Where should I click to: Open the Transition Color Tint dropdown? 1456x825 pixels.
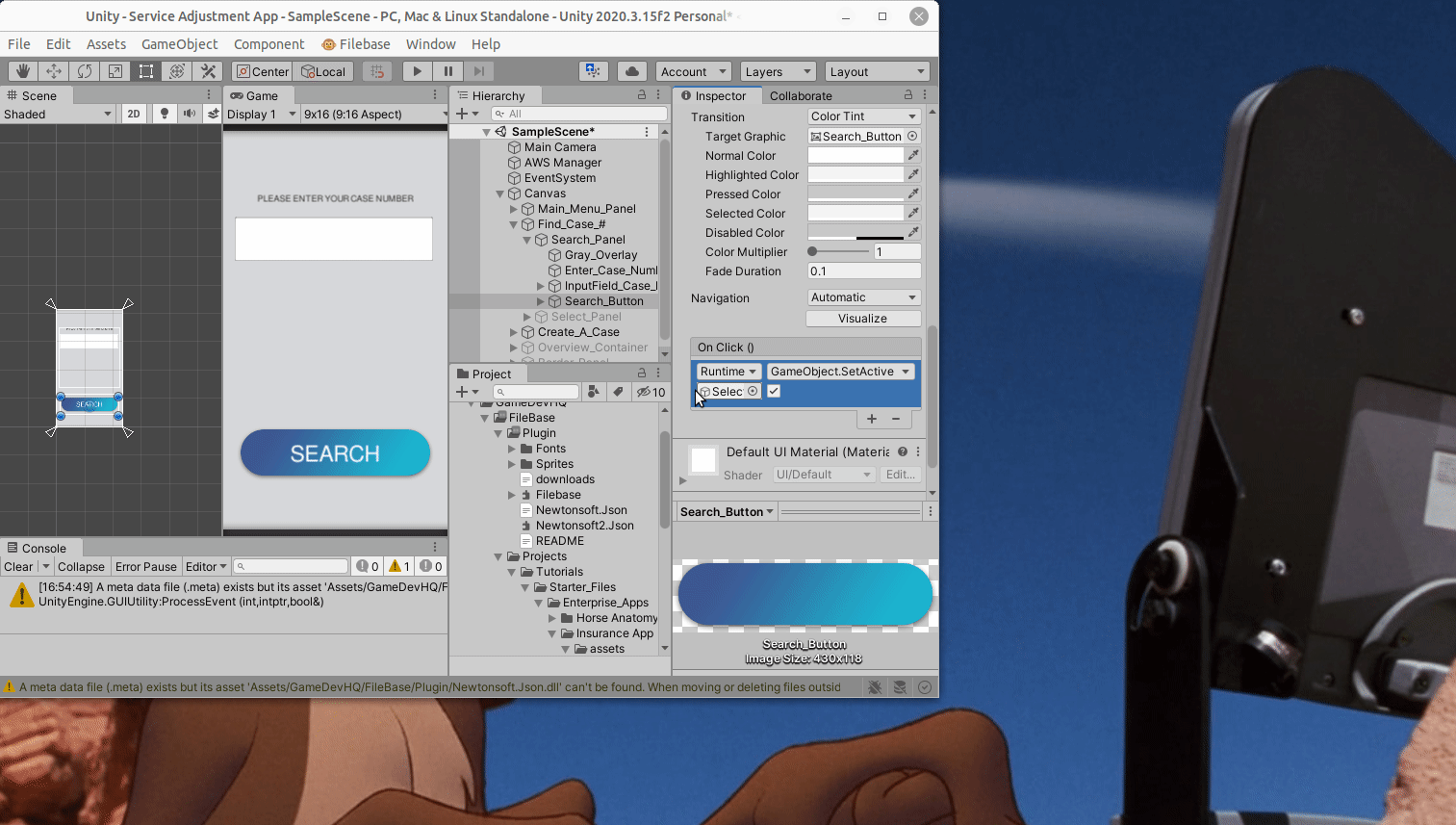(x=863, y=116)
